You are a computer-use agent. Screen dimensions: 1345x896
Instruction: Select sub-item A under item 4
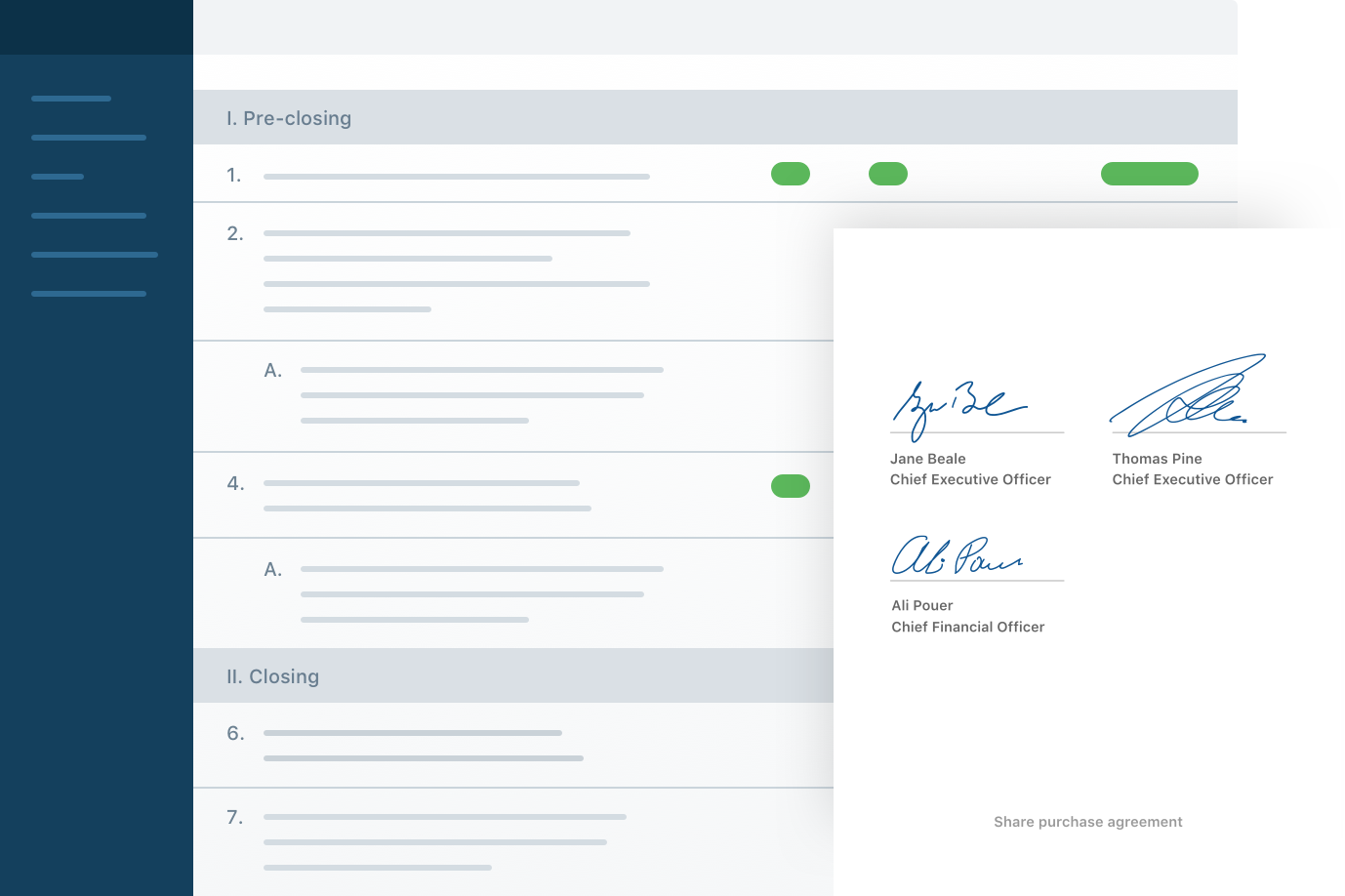(x=513, y=593)
